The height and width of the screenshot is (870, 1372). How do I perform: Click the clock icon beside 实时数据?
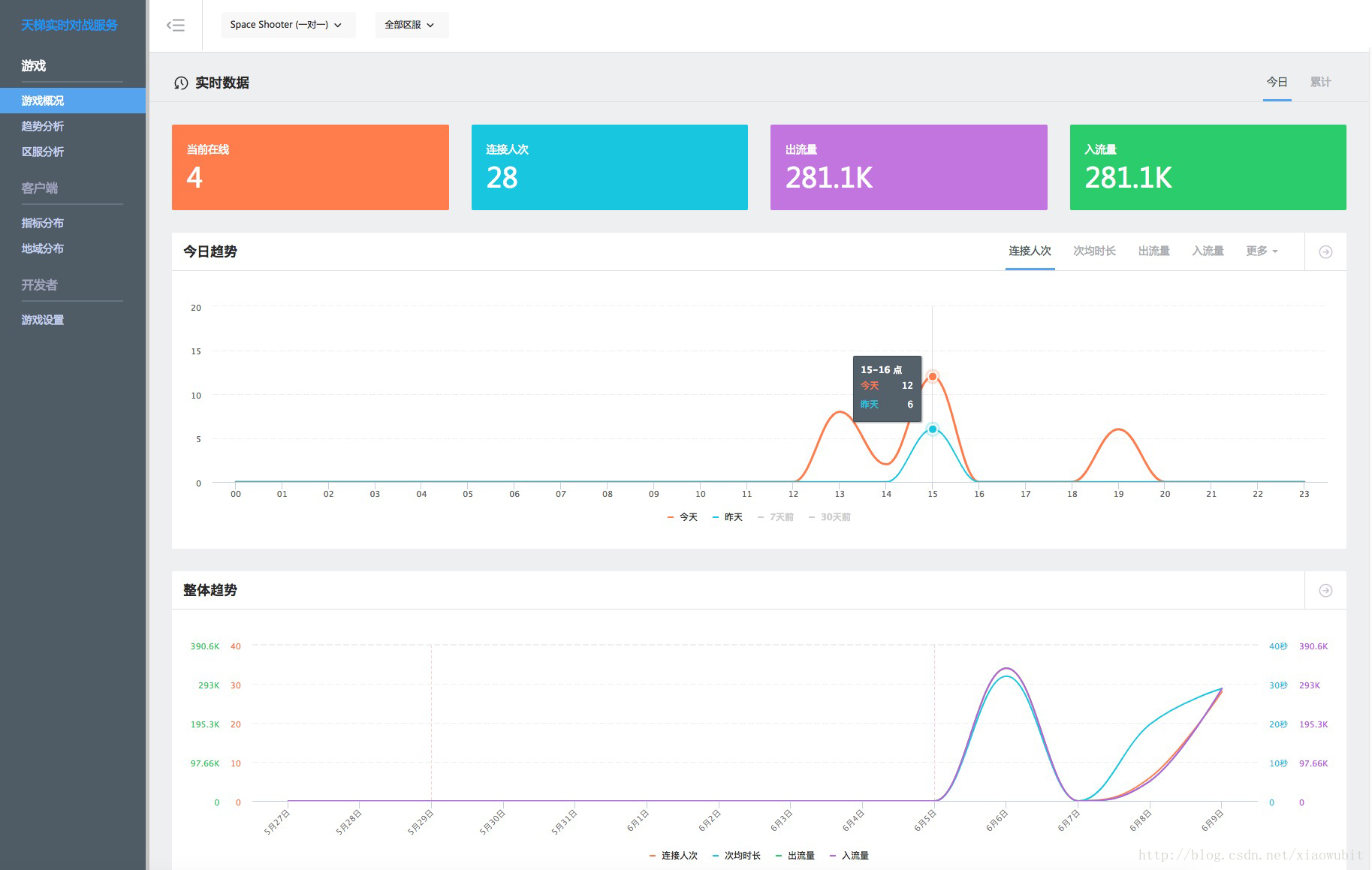click(x=181, y=83)
